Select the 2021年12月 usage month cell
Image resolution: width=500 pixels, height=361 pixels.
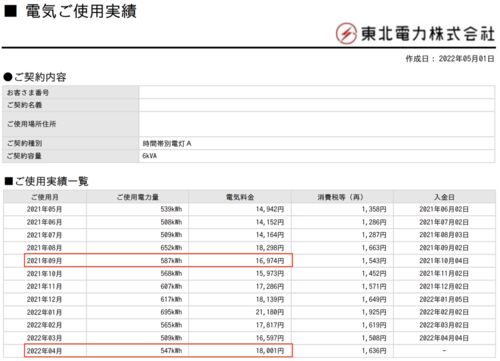point(44,299)
